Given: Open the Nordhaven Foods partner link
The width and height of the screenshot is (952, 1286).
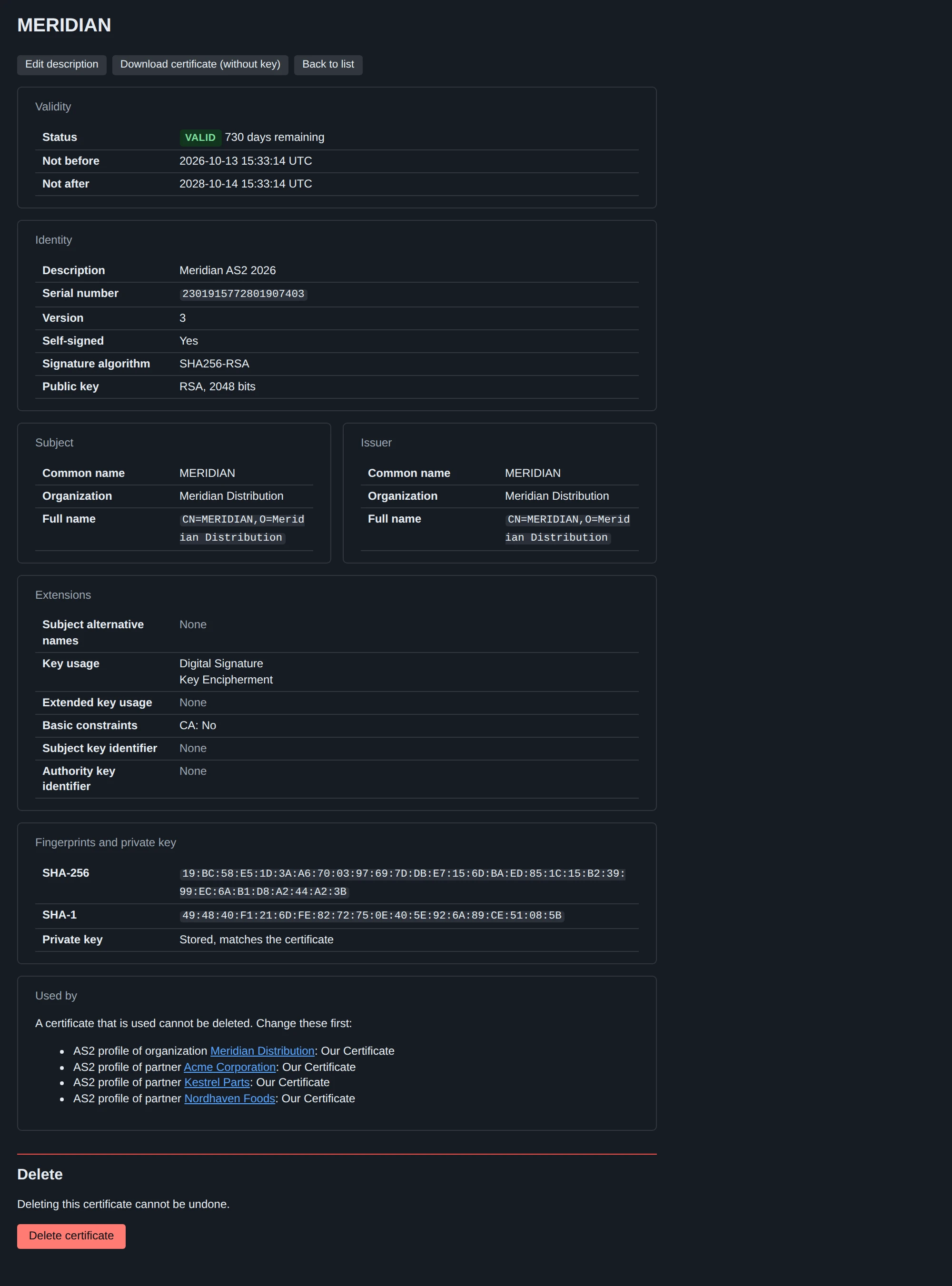Looking at the screenshot, I should point(229,1098).
